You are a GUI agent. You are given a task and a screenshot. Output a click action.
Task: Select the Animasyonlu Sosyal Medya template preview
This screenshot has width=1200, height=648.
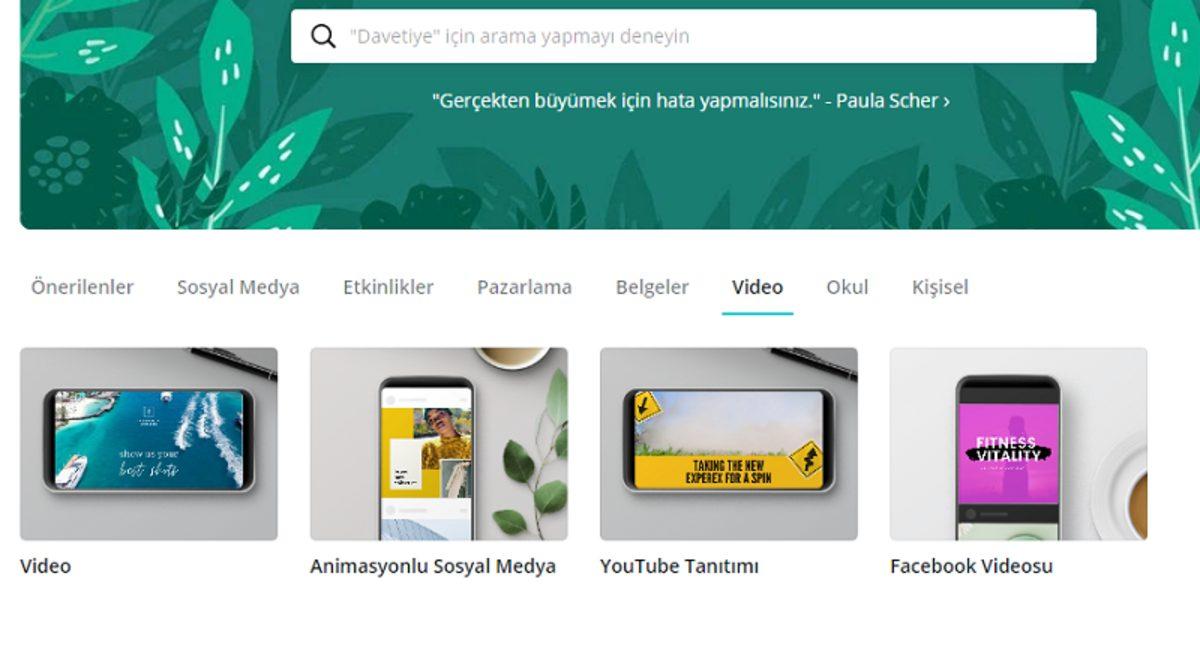click(x=437, y=443)
